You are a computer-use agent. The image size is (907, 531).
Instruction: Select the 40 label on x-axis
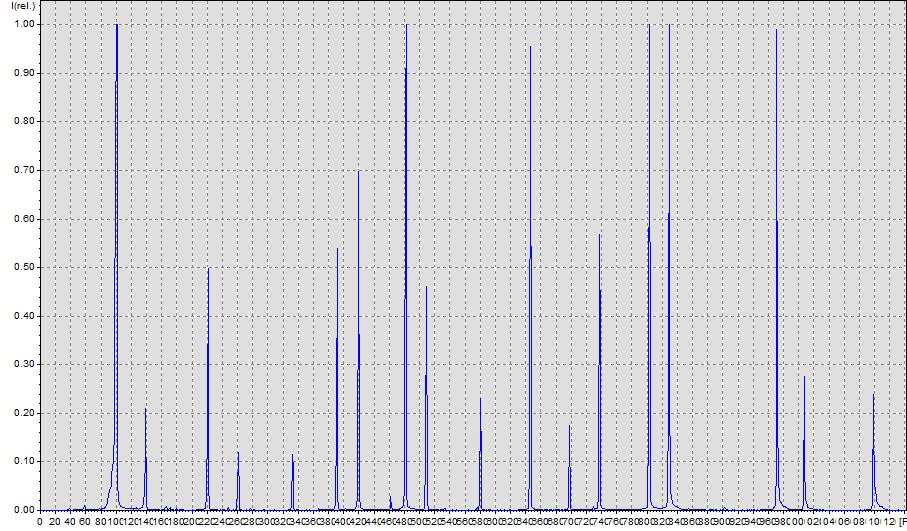(x=69, y=521)
